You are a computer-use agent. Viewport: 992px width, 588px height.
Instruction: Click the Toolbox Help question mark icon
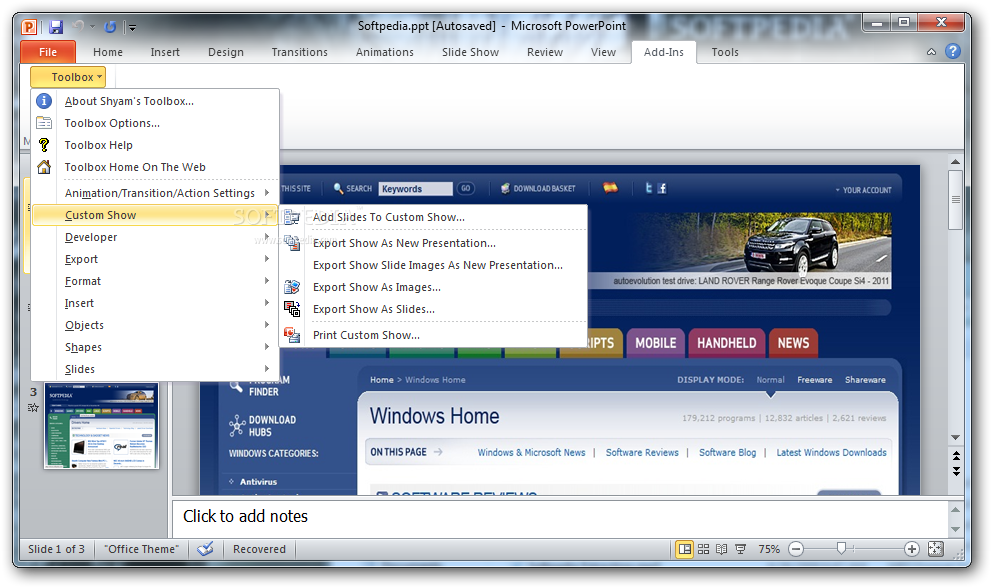pyautogui.click(x=44, y=145)
